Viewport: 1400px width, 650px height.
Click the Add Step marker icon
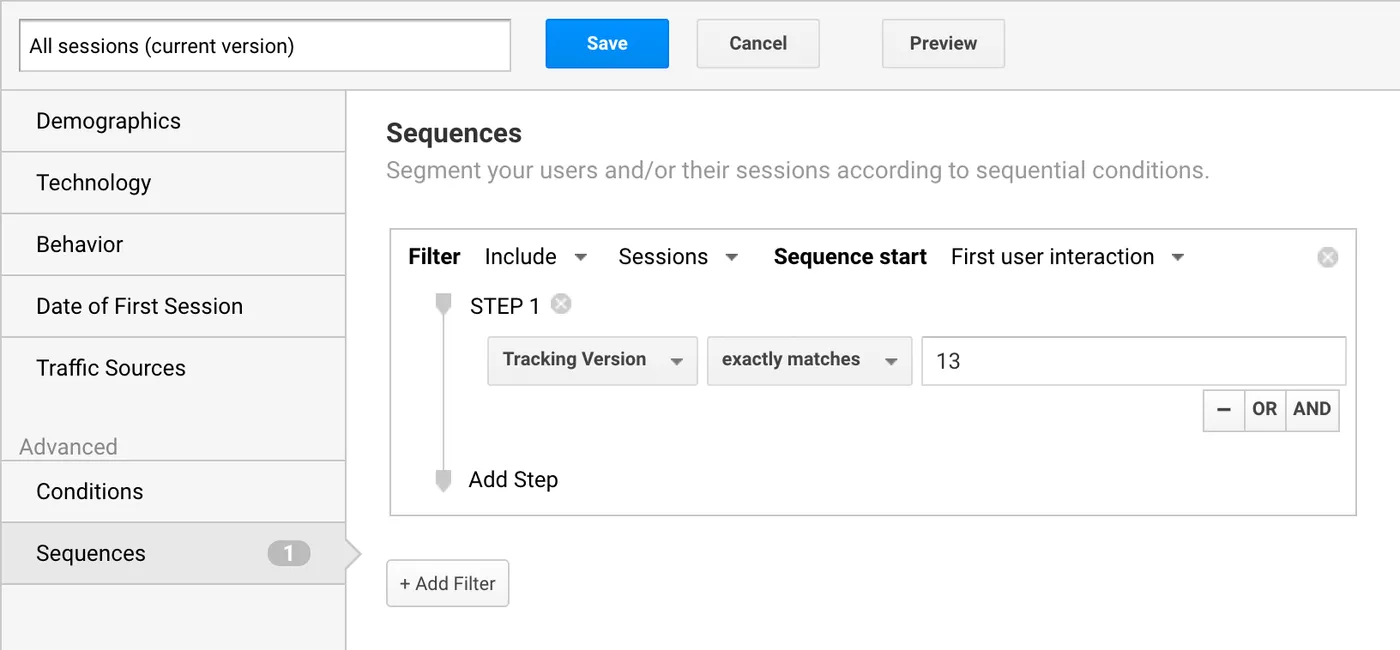(x=444, y=481)
